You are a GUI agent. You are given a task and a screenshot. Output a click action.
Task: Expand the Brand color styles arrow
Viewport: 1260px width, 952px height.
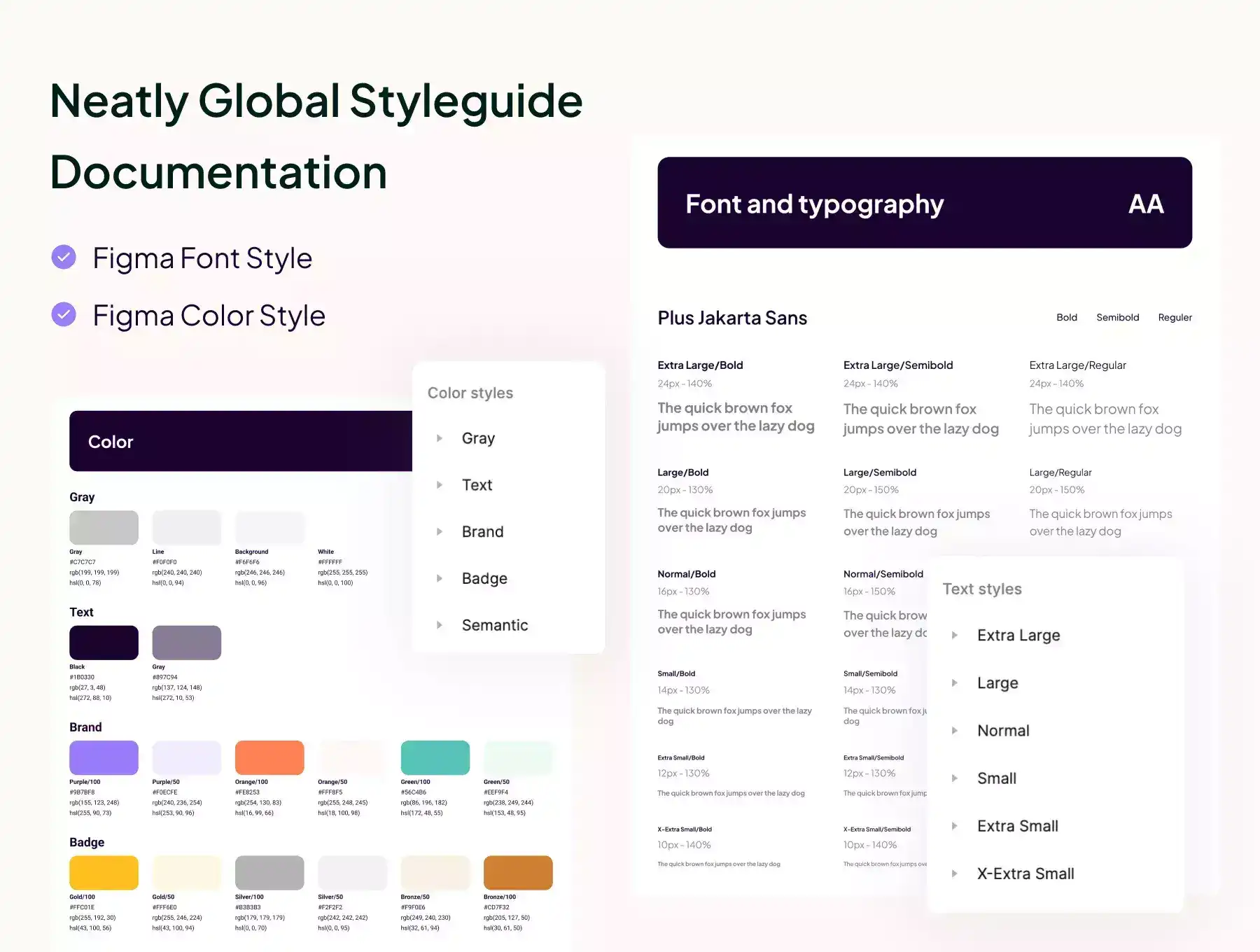point(440,532)
